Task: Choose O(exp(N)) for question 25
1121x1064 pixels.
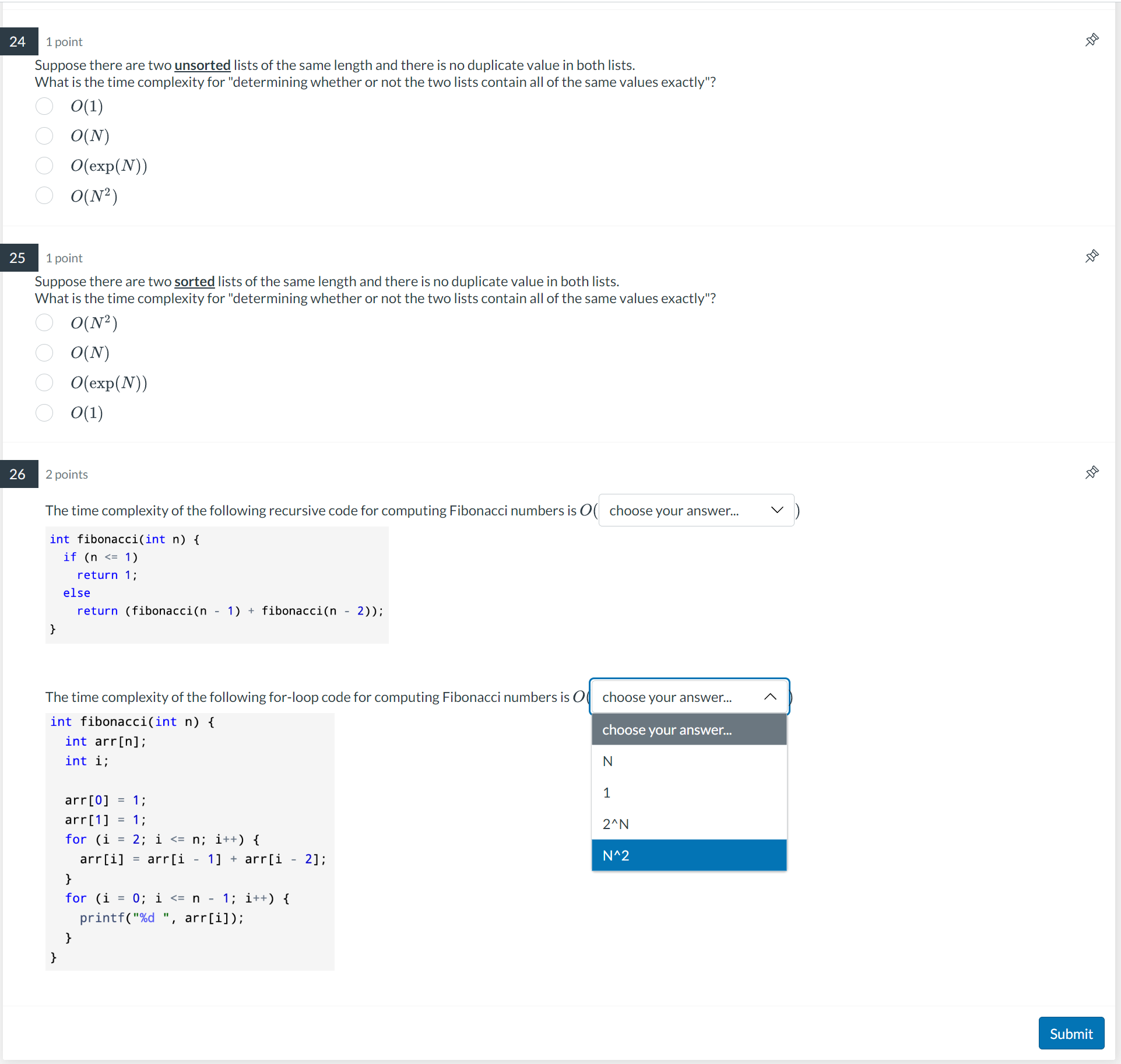Action: pyautogui.click(x=44, y=382)
